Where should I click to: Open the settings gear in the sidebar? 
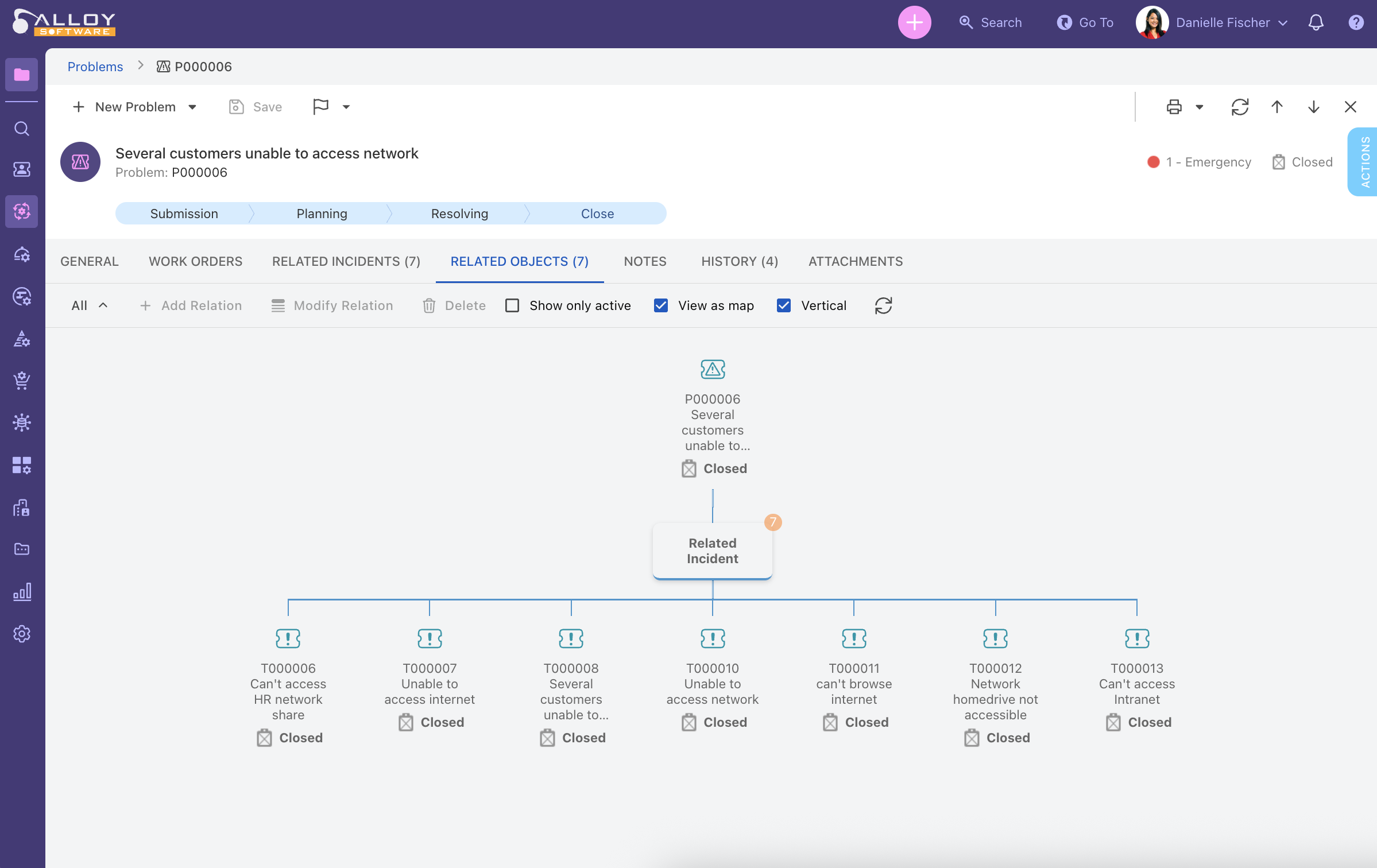[22, 634]
